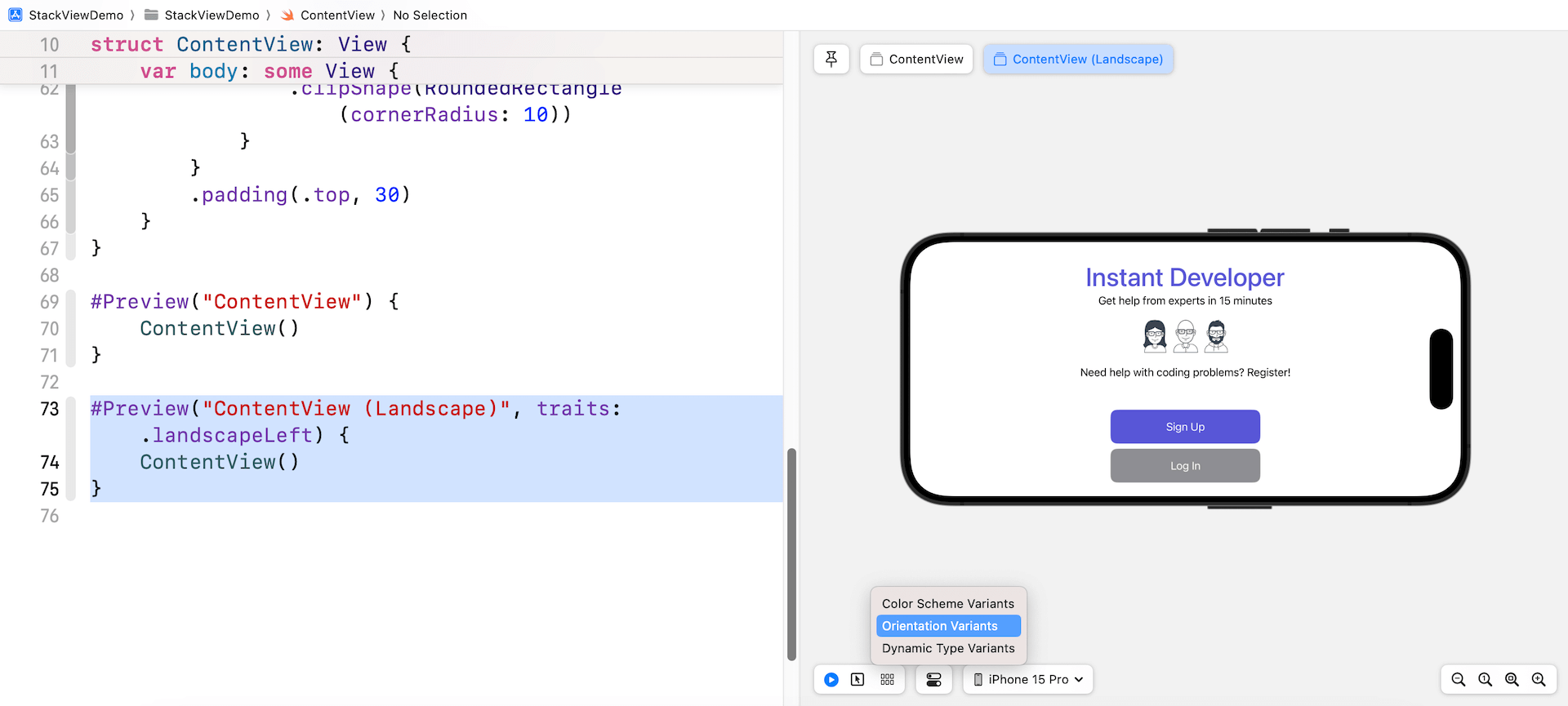Click ContentView file in jump bar
This screenshot has width=1568, height=706.
pyautogui.click(x=336, y=15)
